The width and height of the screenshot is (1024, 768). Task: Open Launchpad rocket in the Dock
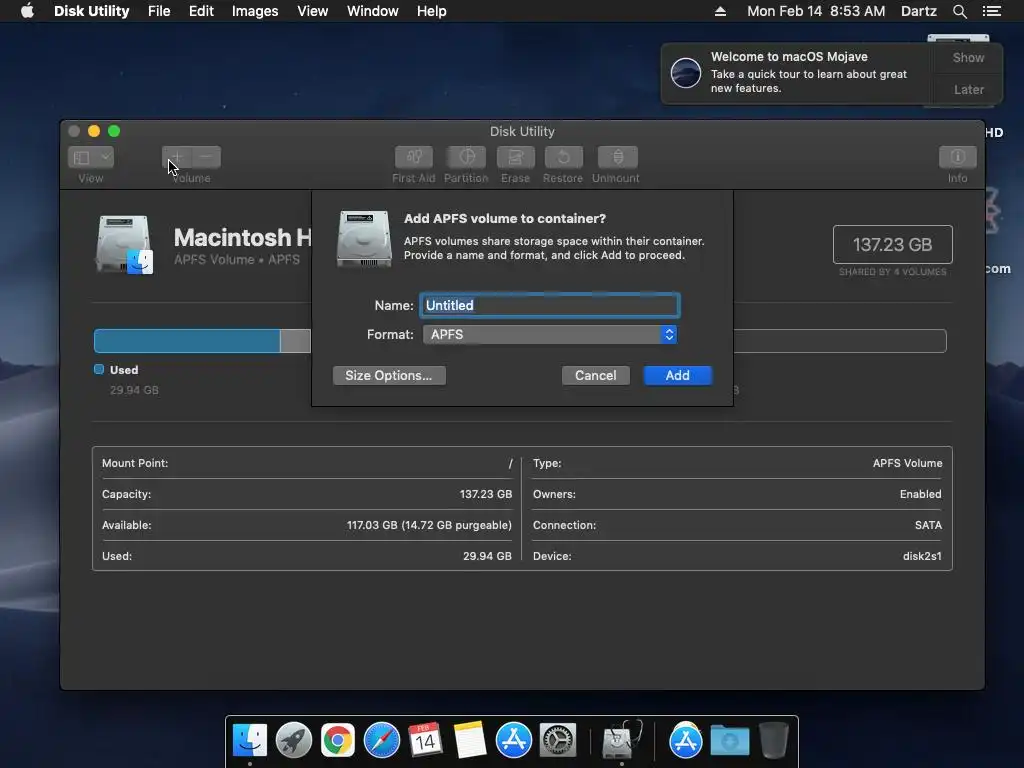pyautogui.click(x=294, y=741)
